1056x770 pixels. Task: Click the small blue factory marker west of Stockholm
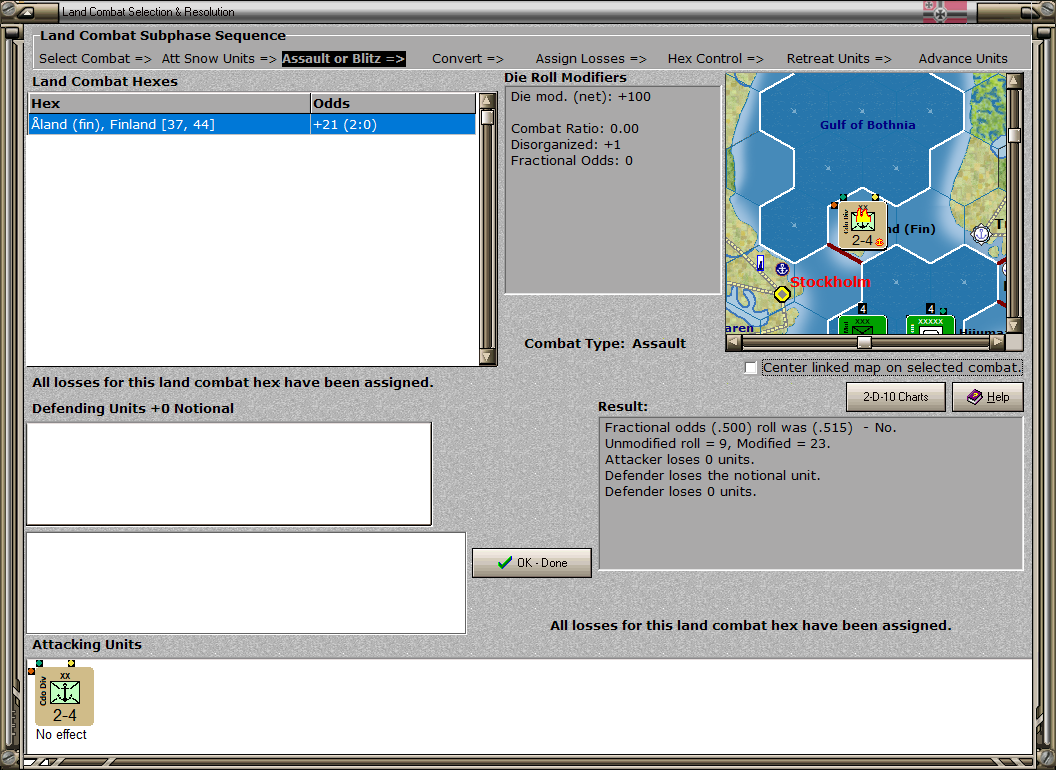click(x=760, y=262)
